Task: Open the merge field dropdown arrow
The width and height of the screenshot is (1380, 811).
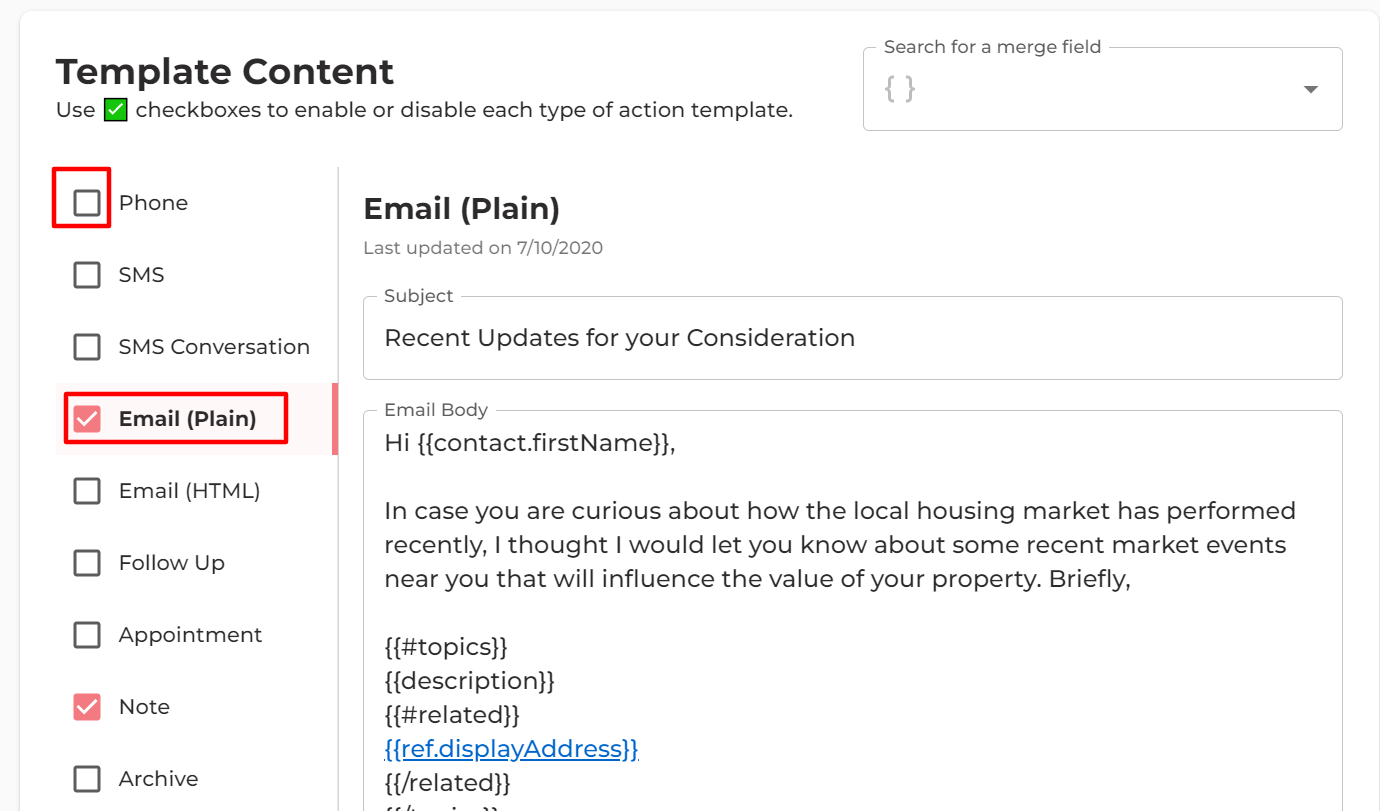Action: [x=1310, y=89]
